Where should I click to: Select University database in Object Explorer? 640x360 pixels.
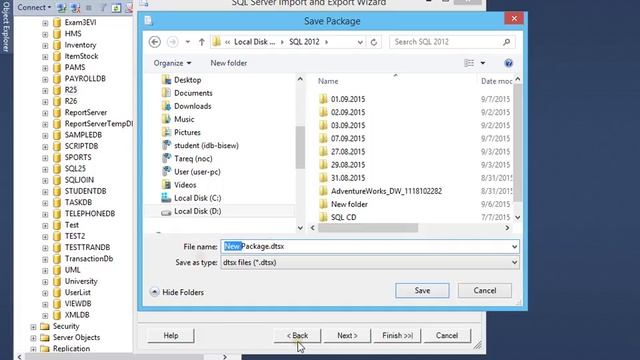click(x=81, y=281)
